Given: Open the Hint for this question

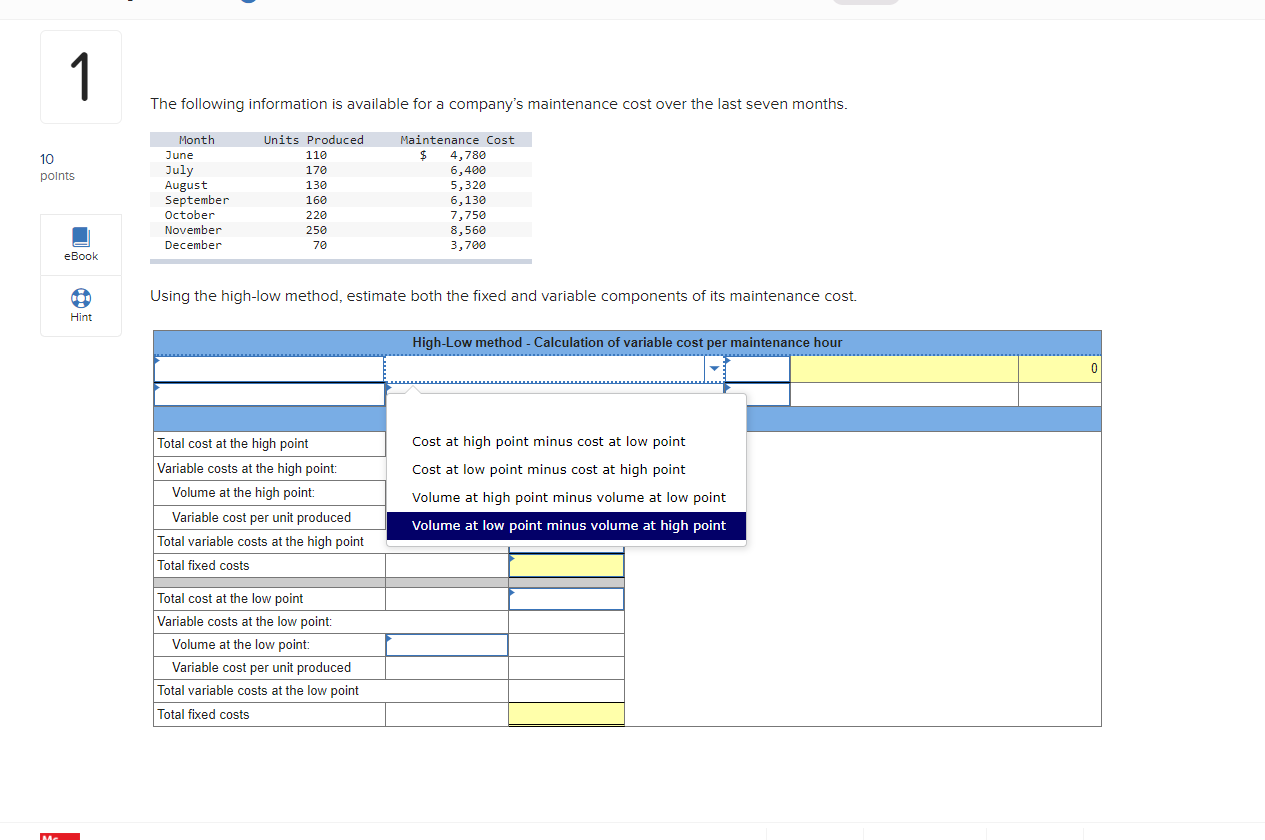Looking at the screenshot, I should pos(80,305).
